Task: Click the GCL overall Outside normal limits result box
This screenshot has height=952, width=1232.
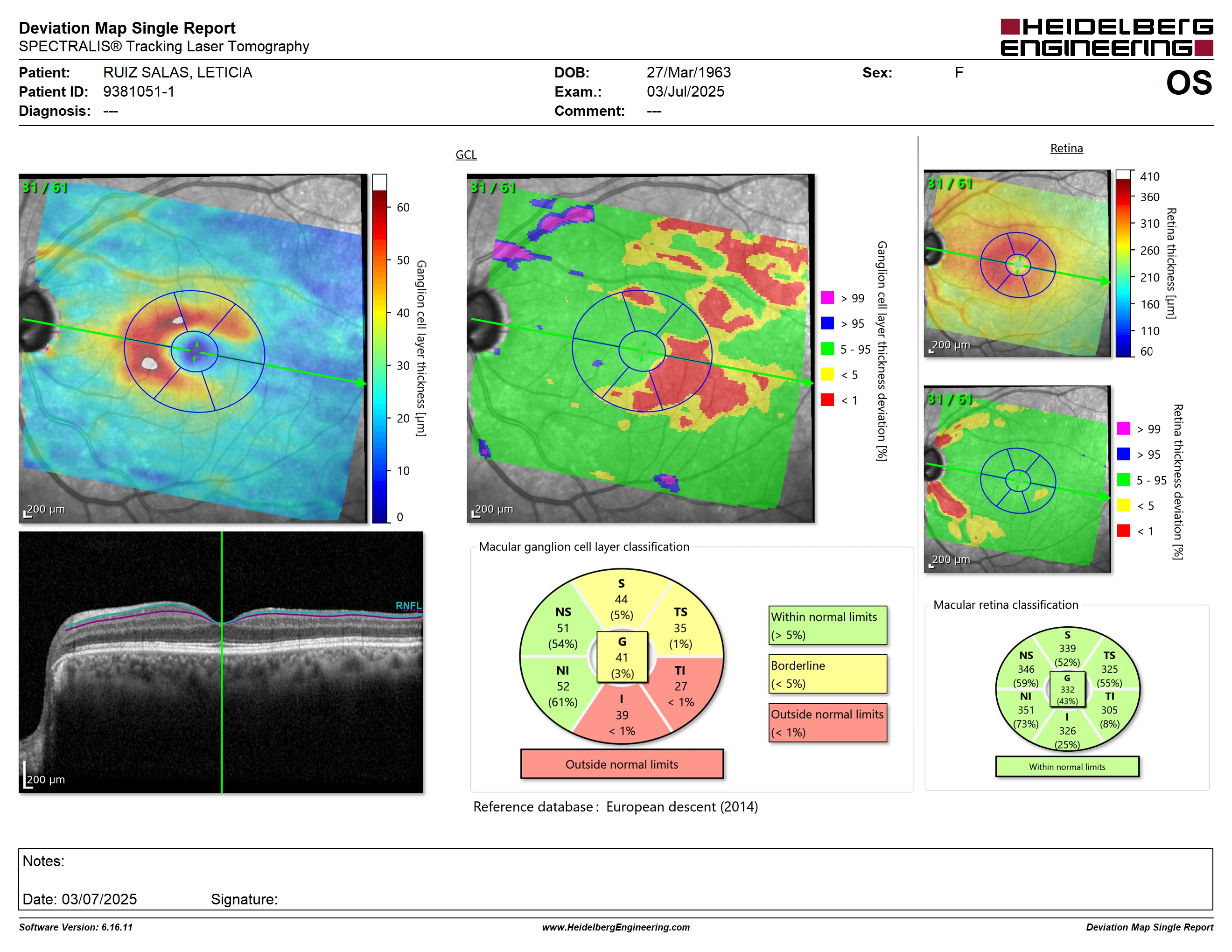Action: (622, 763)
